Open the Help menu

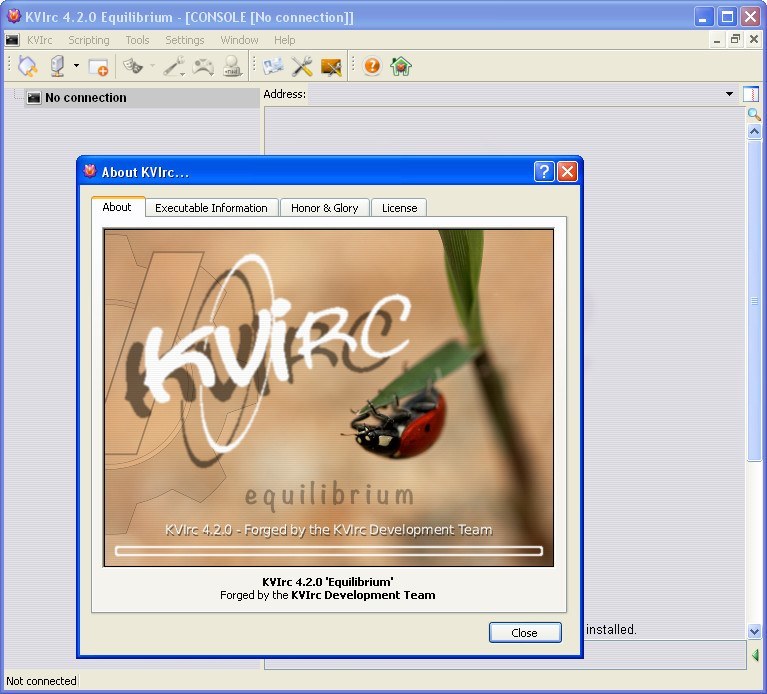click(284, 40)
